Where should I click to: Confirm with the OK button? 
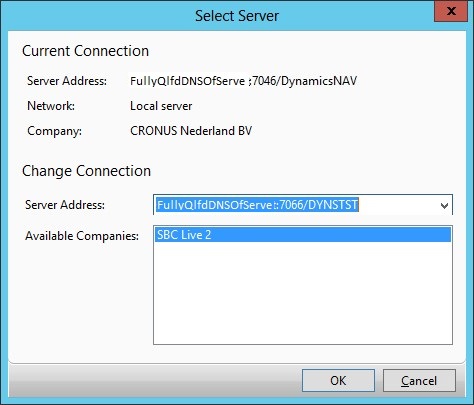(338, 380)
